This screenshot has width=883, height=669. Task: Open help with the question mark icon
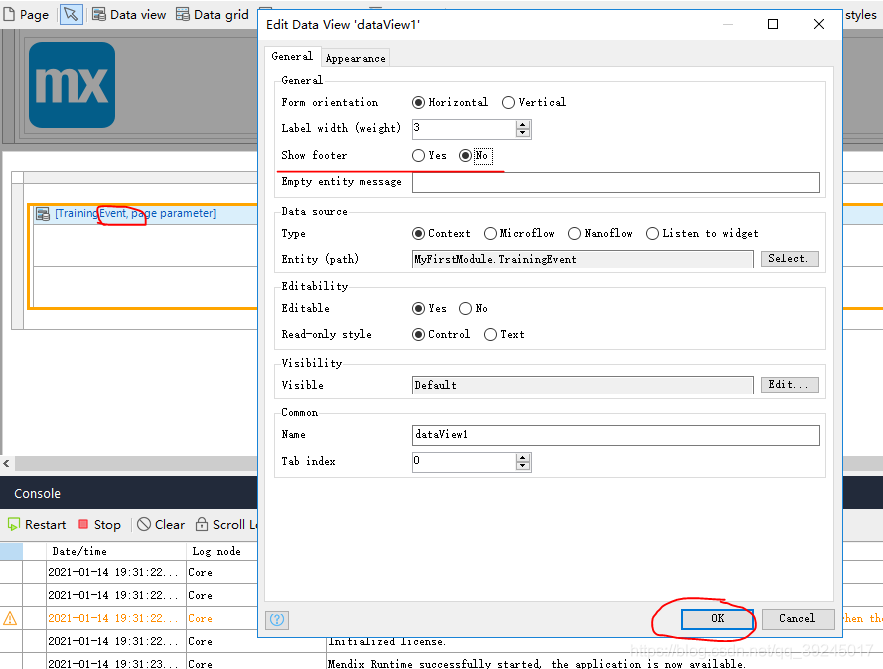[x=277, y=620]
